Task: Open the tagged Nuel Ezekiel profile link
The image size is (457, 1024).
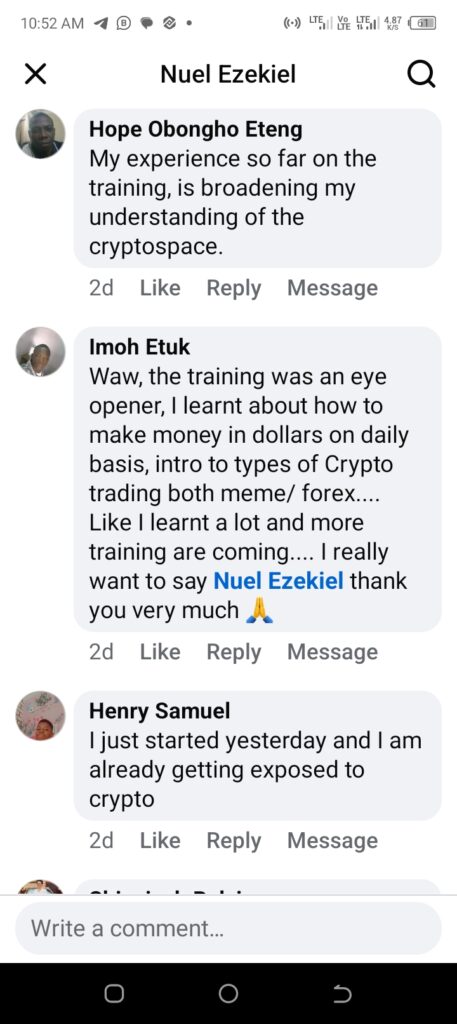Action: pyautogui.click(x=279, y=581)
